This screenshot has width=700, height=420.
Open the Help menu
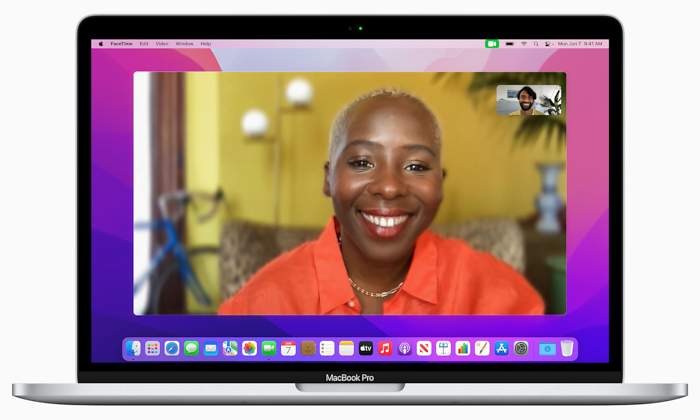206,44
